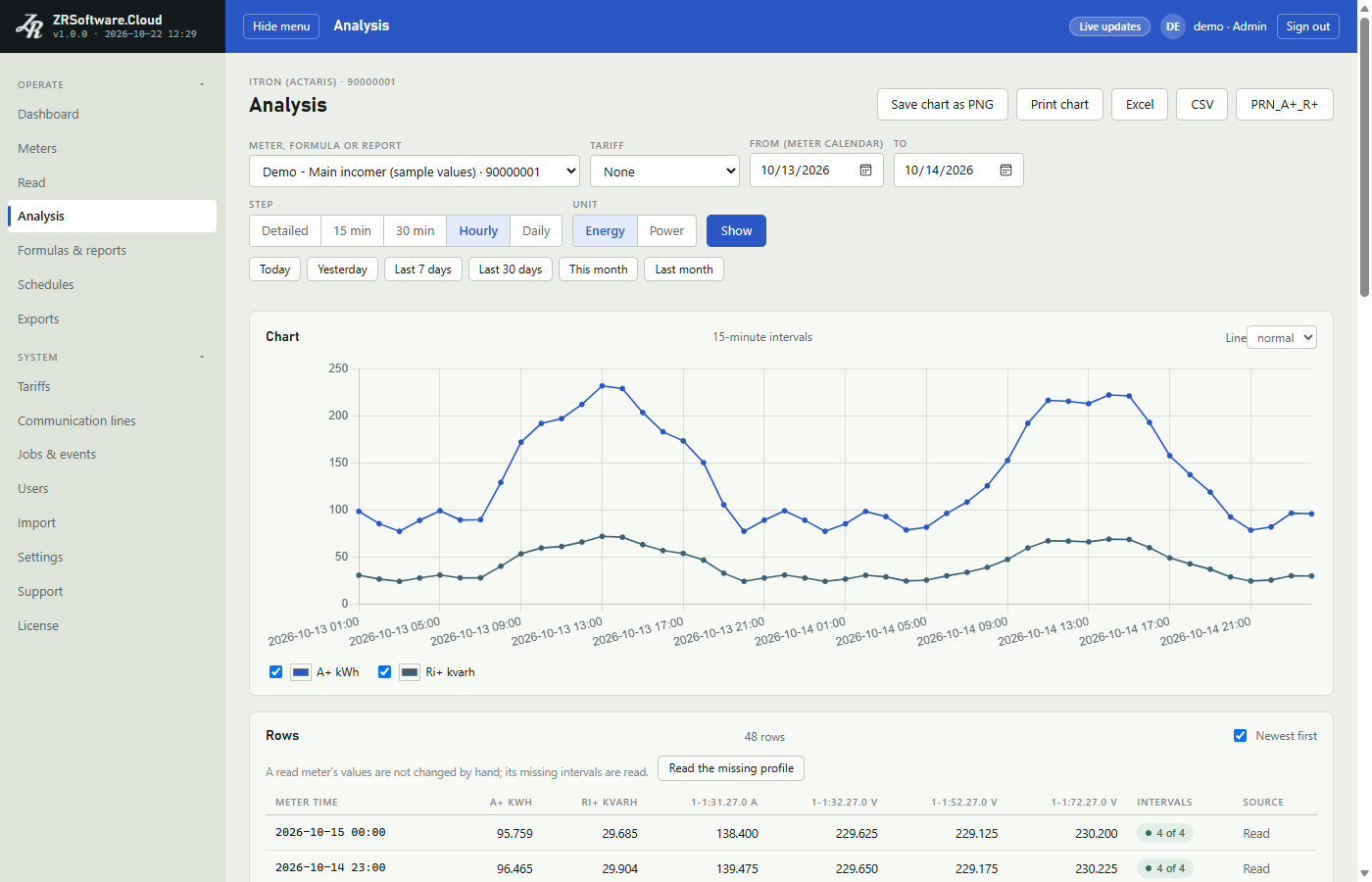This screenshot has width=1372, height=882.
Task: Toggle the Ri+ kvarh series checkbox
Action: [385, 672]
